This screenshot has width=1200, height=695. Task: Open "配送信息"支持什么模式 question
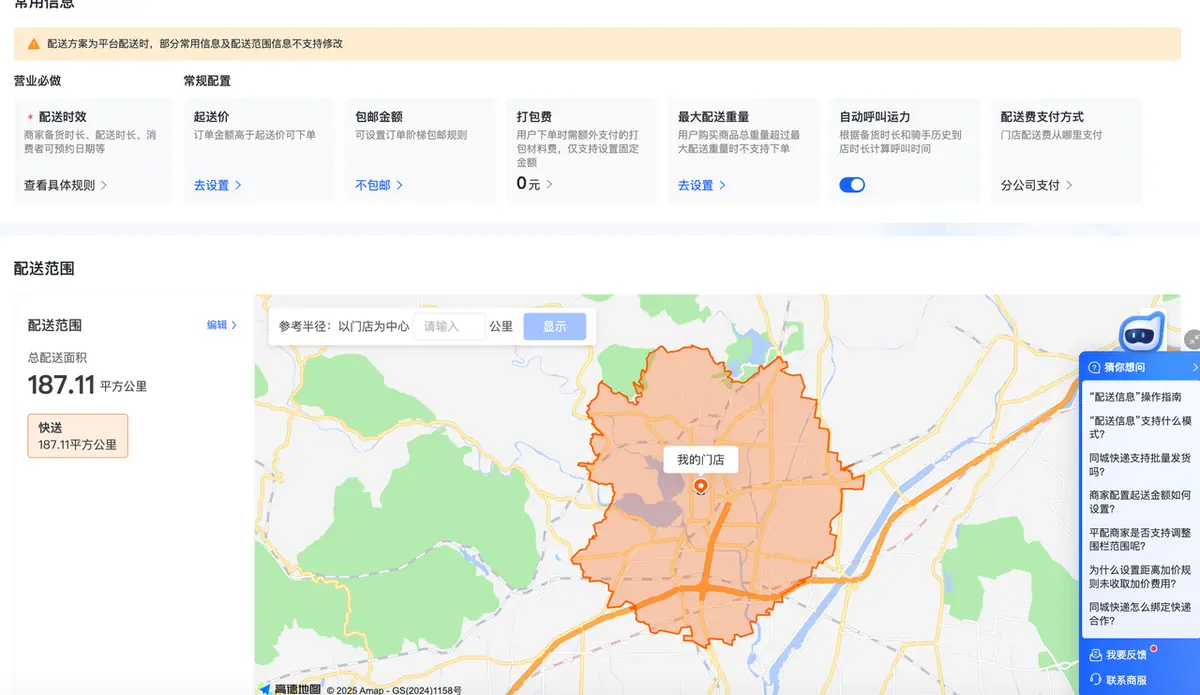point(1140,428)
